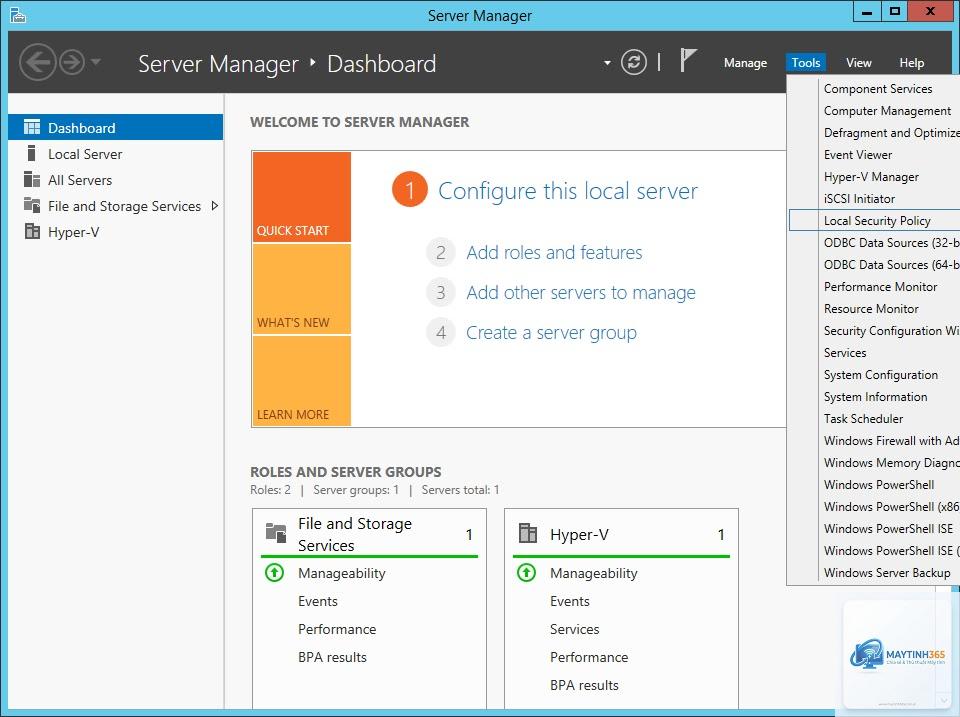Click the All Servers icon in sidebar
The height and width of the screenshot is (717, 960).
[x=32, y=179]
